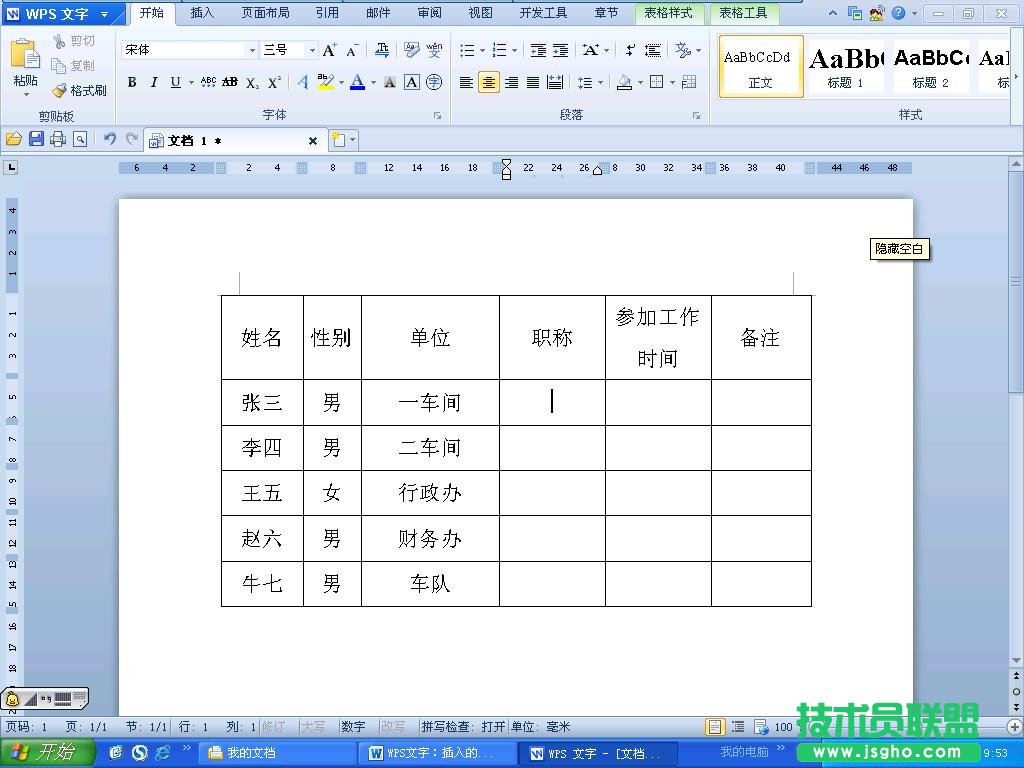1024x768 pixels.
Task: Click the superscript icon
Action: [273, 83]
